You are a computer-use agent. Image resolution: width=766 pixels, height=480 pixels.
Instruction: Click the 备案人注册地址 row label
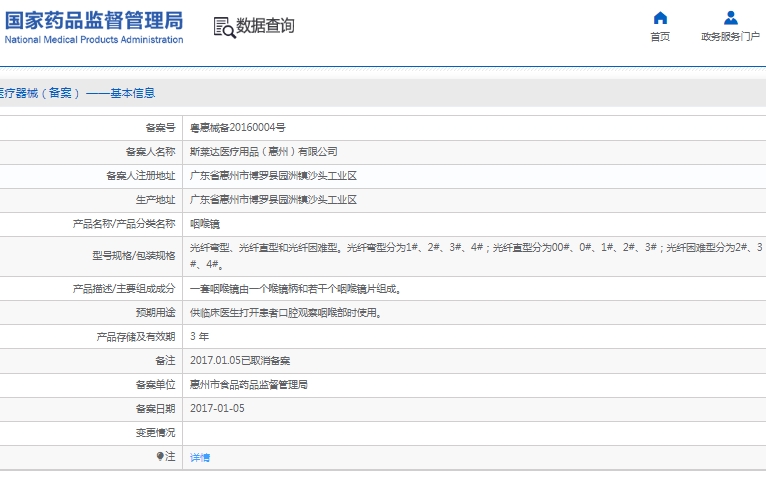(141, 175)
